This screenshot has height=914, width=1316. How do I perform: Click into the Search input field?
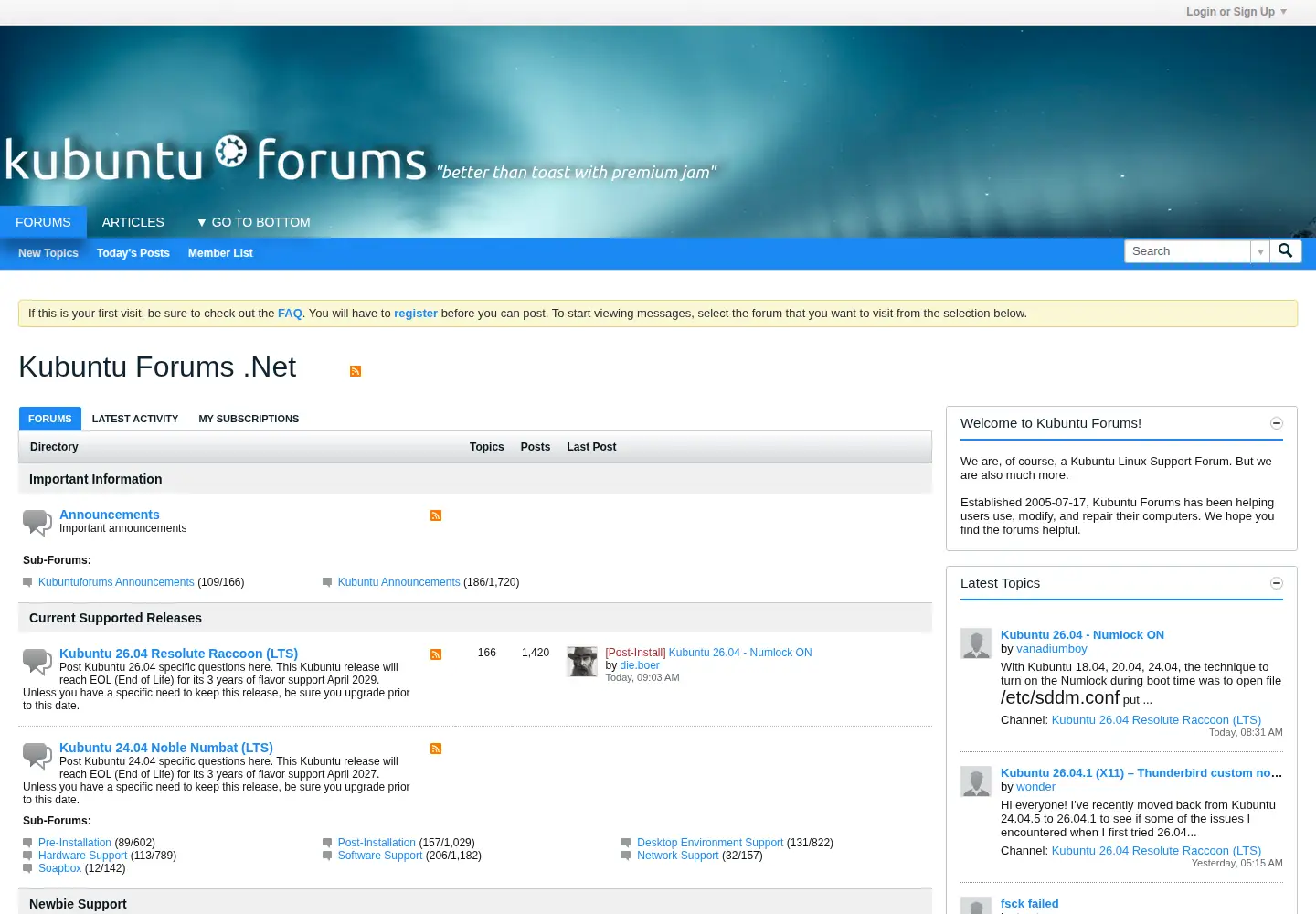click(1187, 251)
